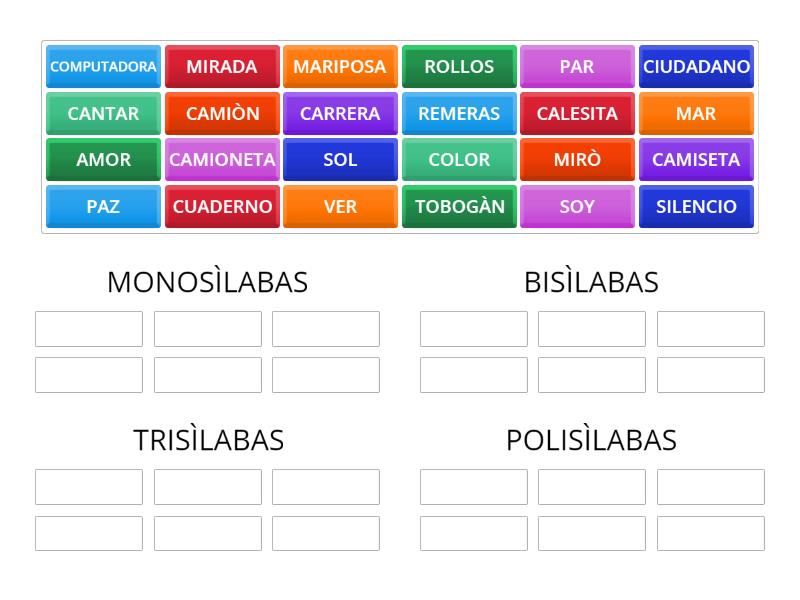This screenshot has width=800, height=600.
Task: Select the COMPUTADORA word tile
Action: [x=103, y=67]
